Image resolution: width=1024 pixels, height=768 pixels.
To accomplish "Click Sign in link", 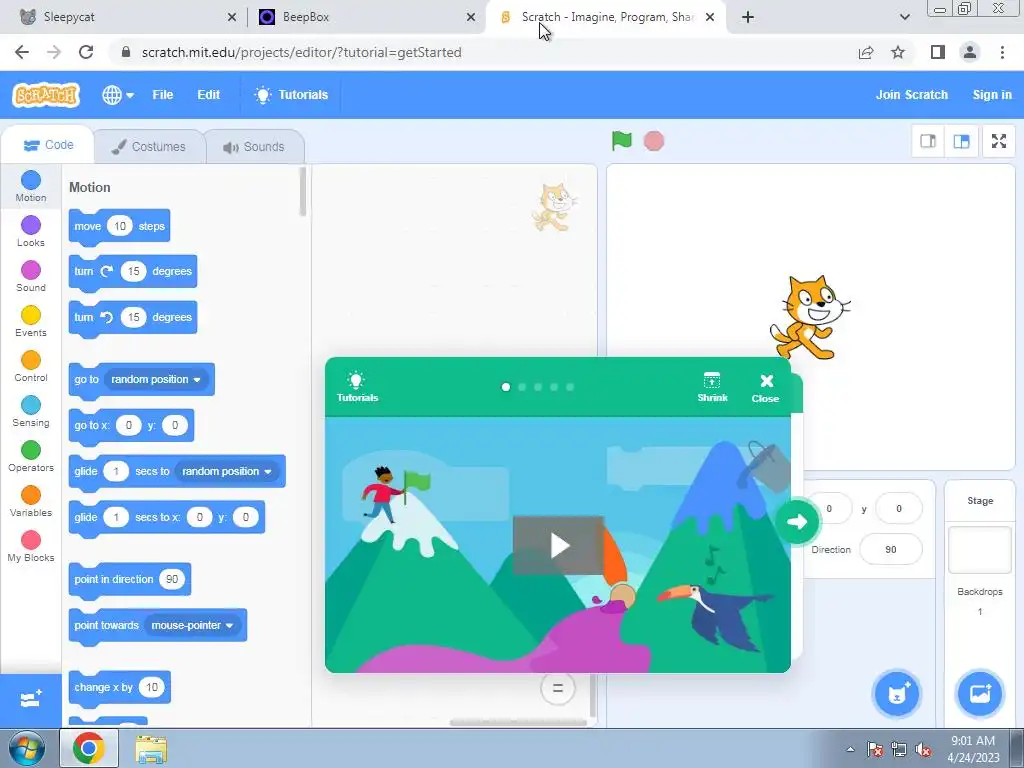I will coord(992,95).
